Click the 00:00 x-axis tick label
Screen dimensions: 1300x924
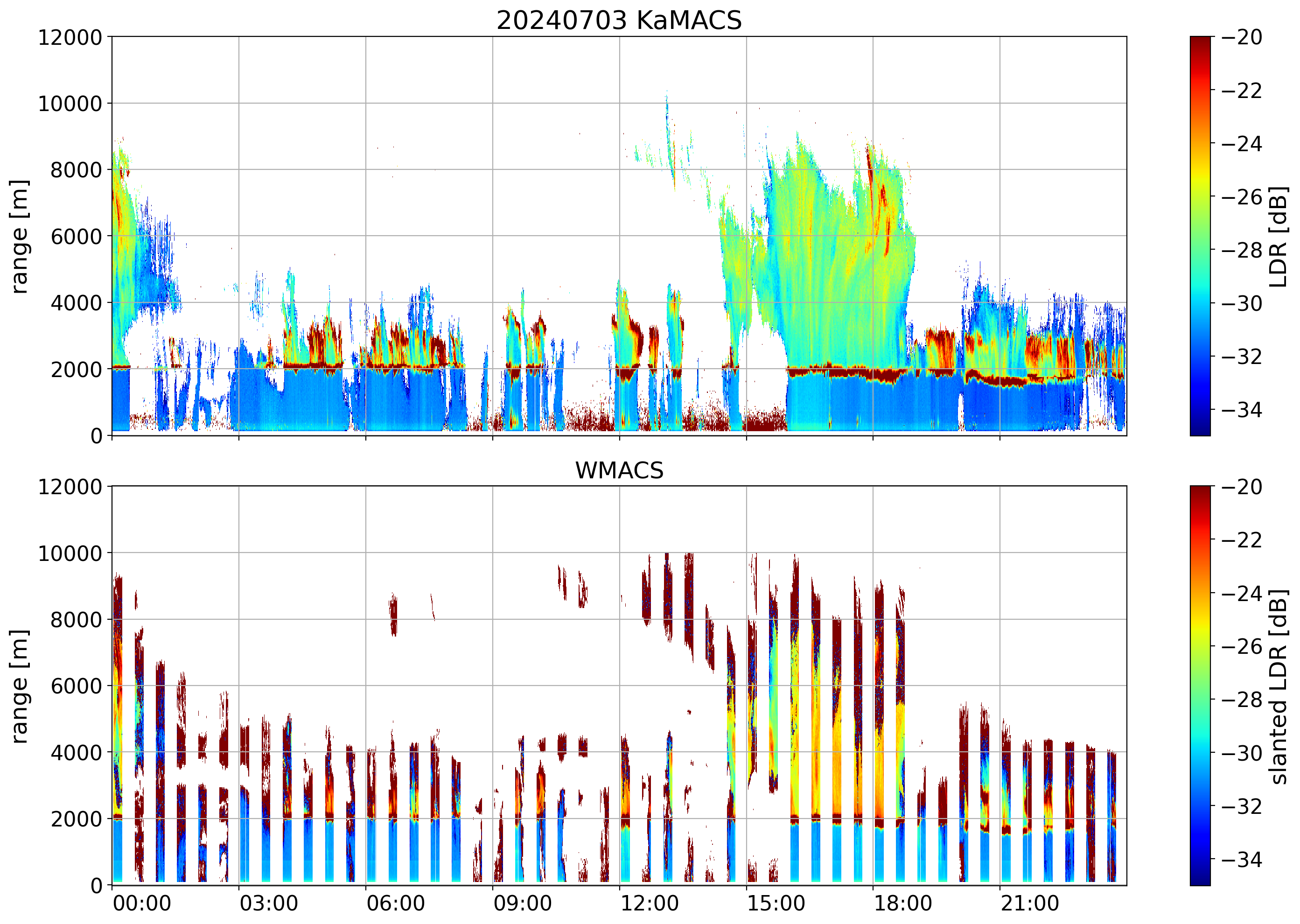[x=142, y=903]
